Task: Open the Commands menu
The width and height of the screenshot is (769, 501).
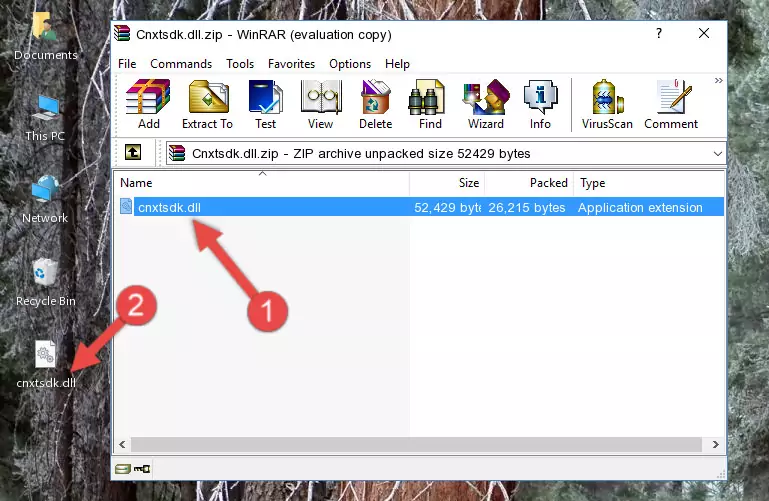Action: 181,64
